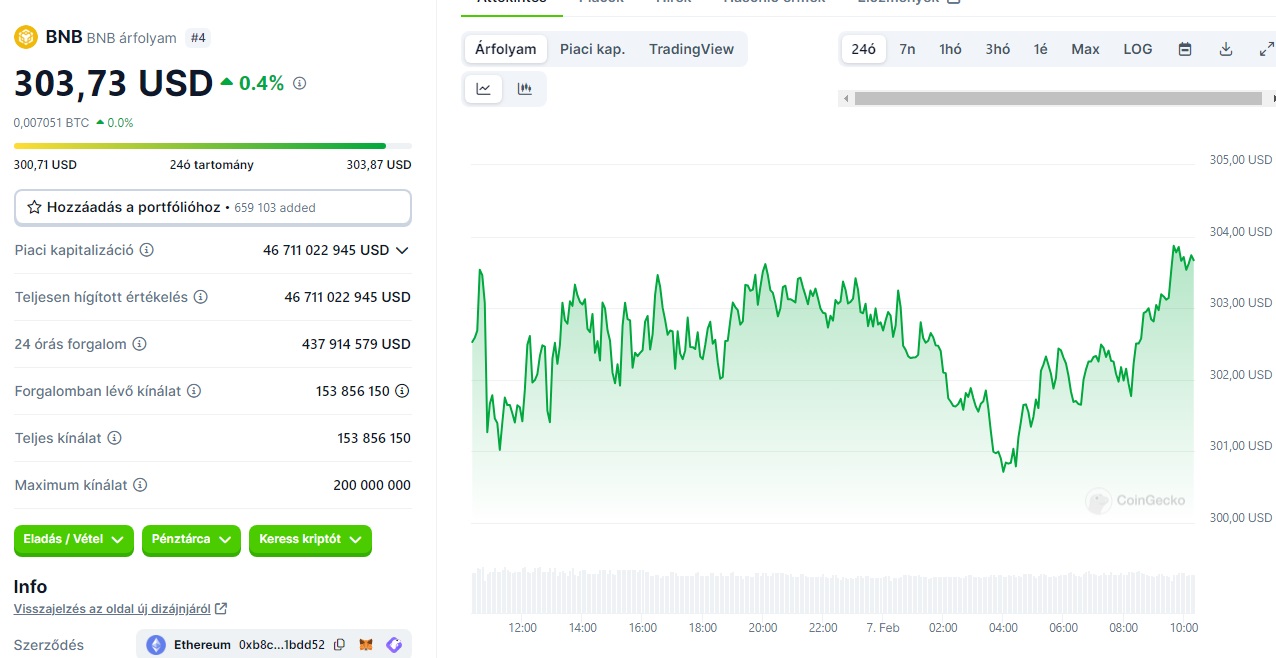Click the 7. Feb label on time axis

(x=883, y=627)
